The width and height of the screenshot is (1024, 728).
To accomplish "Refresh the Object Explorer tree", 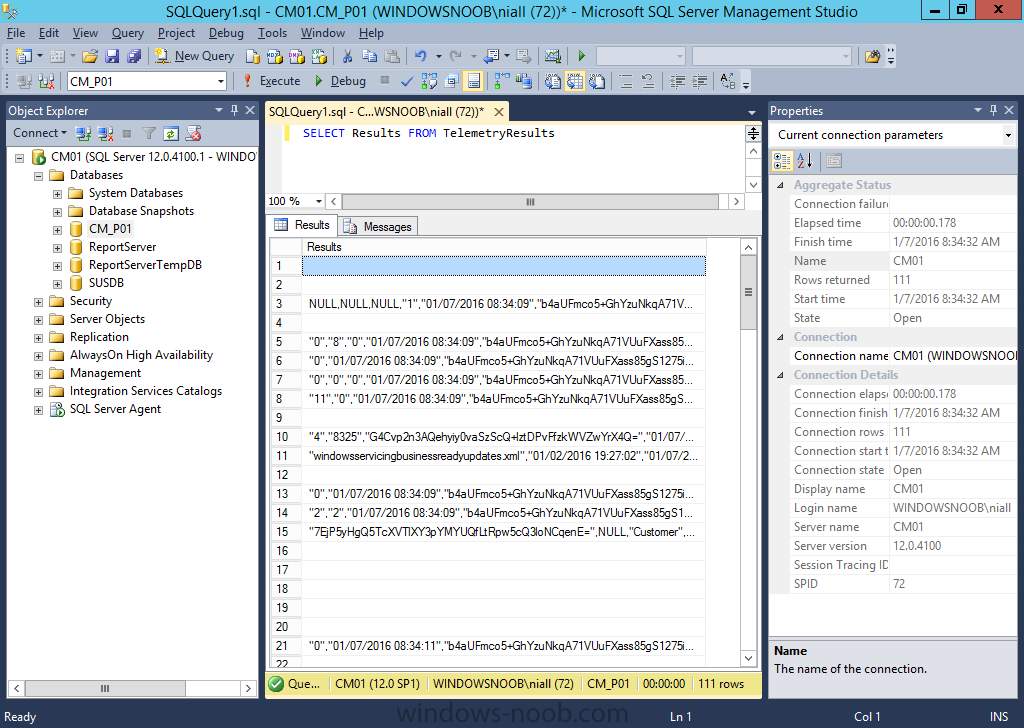I will [171, 134].
